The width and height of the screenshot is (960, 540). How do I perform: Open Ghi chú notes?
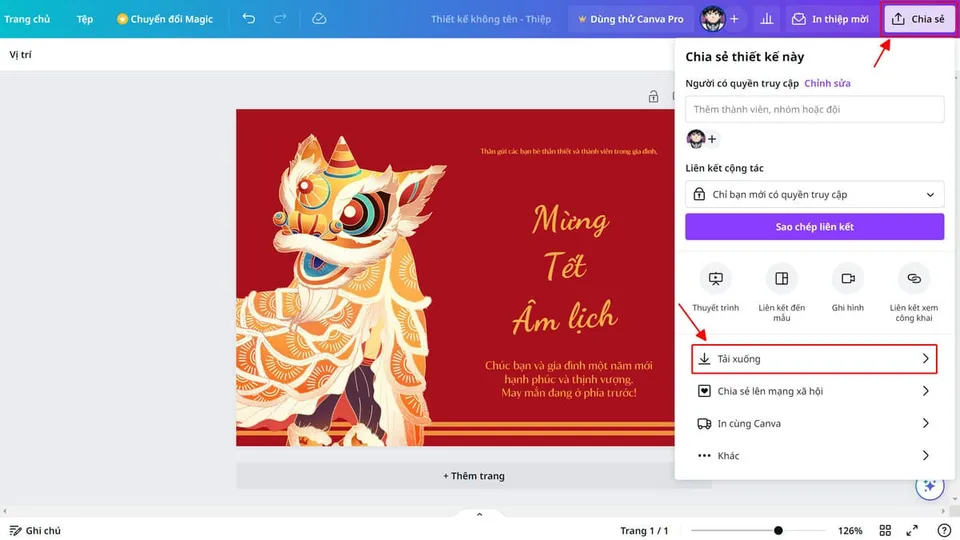[x=35, y=530]
